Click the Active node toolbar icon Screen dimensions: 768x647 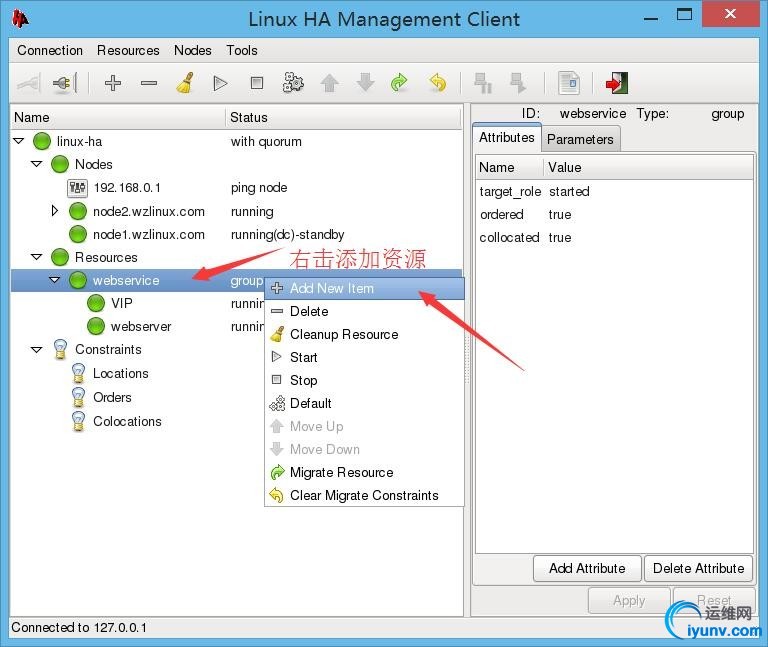[518, 83]
